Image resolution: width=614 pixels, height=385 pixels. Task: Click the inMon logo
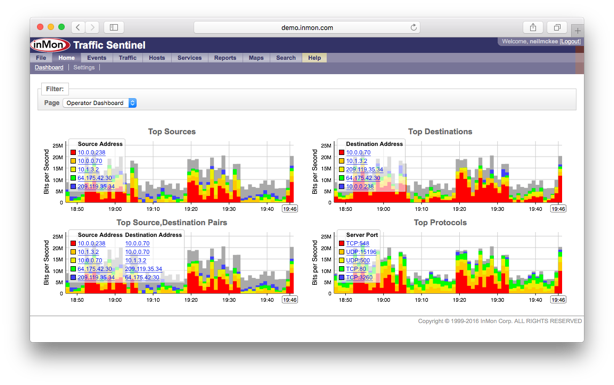coord(49,45)
